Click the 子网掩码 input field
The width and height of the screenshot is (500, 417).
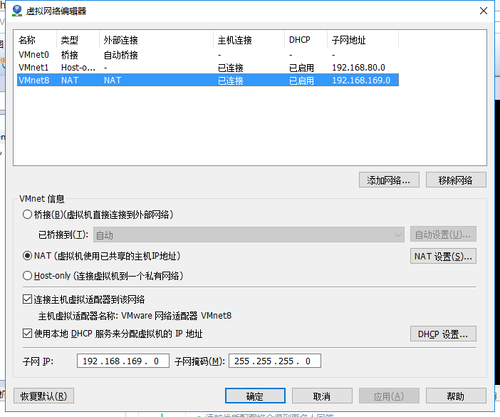275,361
